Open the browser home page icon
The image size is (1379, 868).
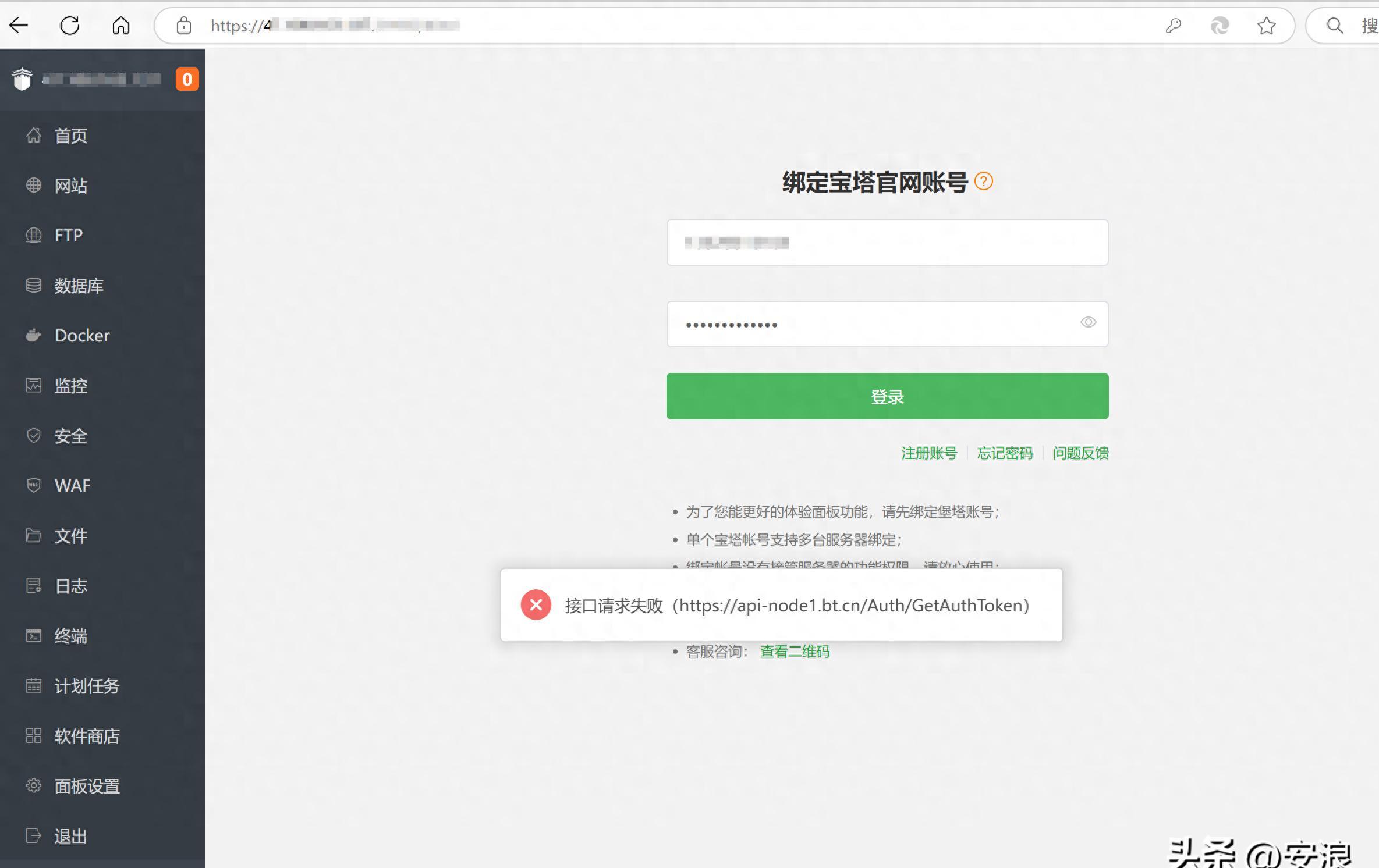[x=121, y=25]
